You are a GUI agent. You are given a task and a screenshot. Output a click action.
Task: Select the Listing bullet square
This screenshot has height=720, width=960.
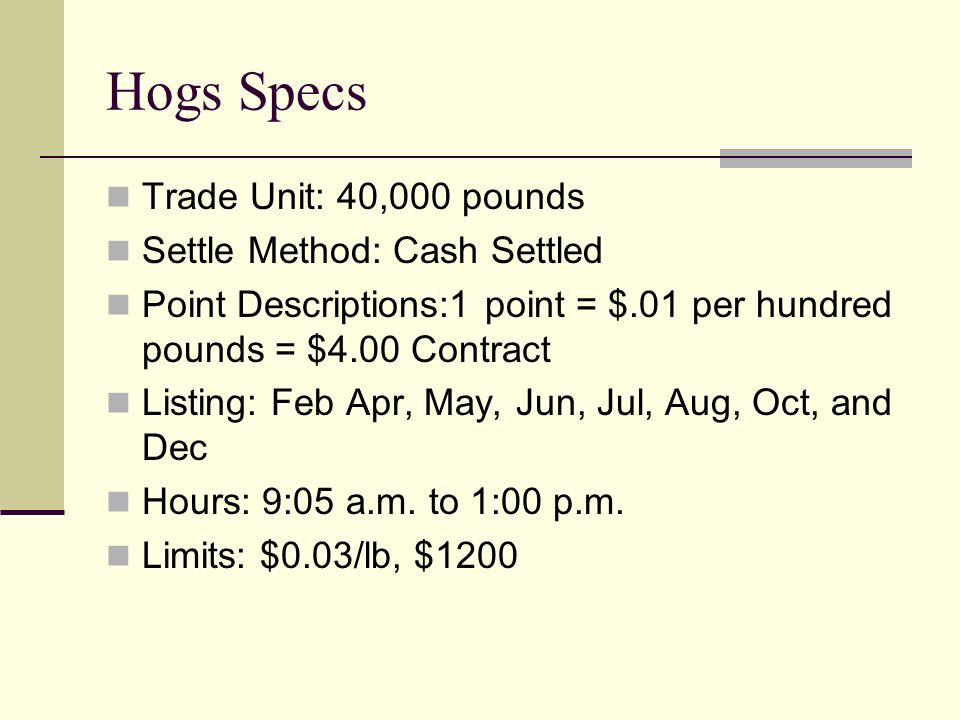click(118, 403)
